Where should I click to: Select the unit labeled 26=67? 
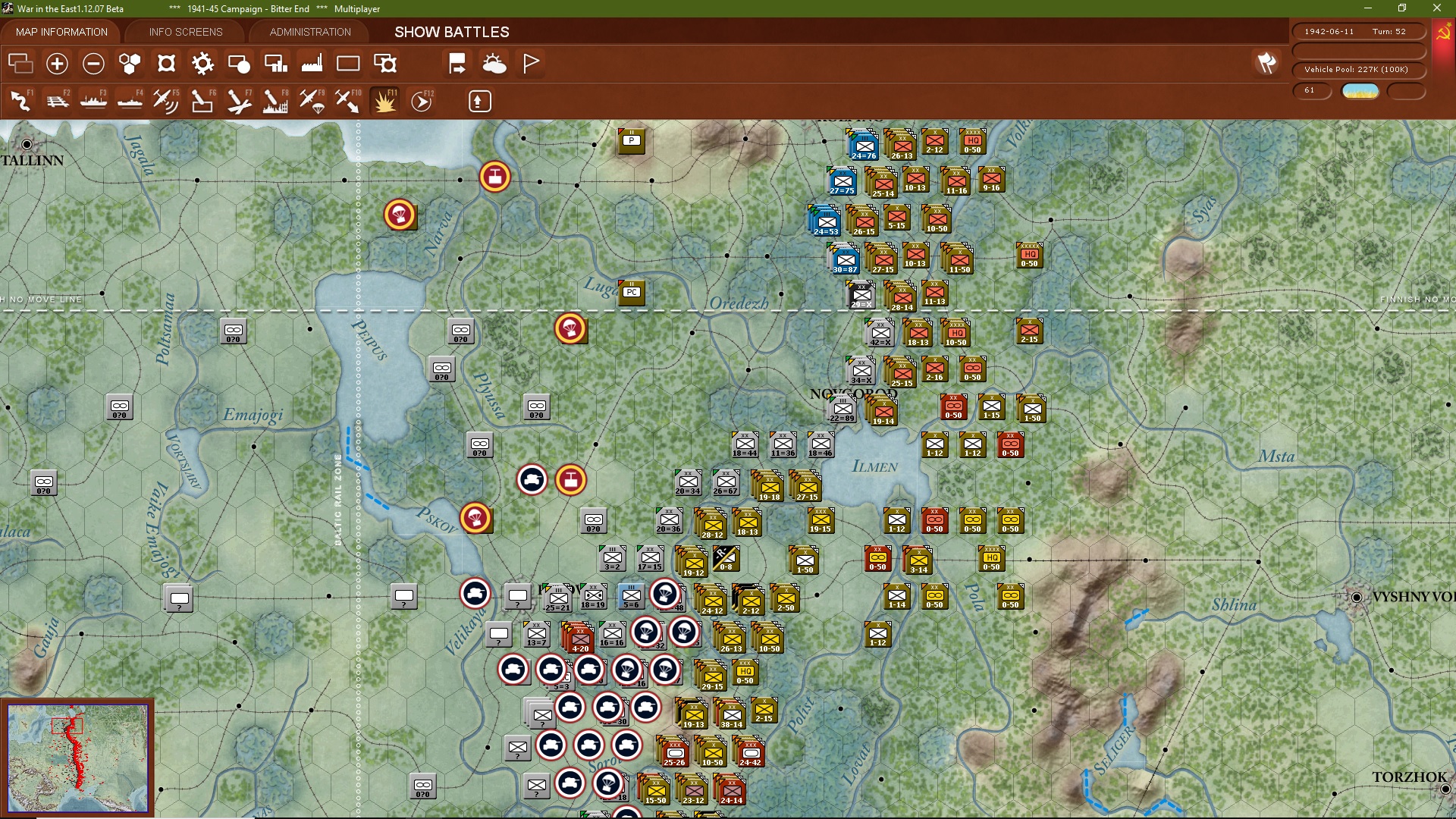point(725,482)
